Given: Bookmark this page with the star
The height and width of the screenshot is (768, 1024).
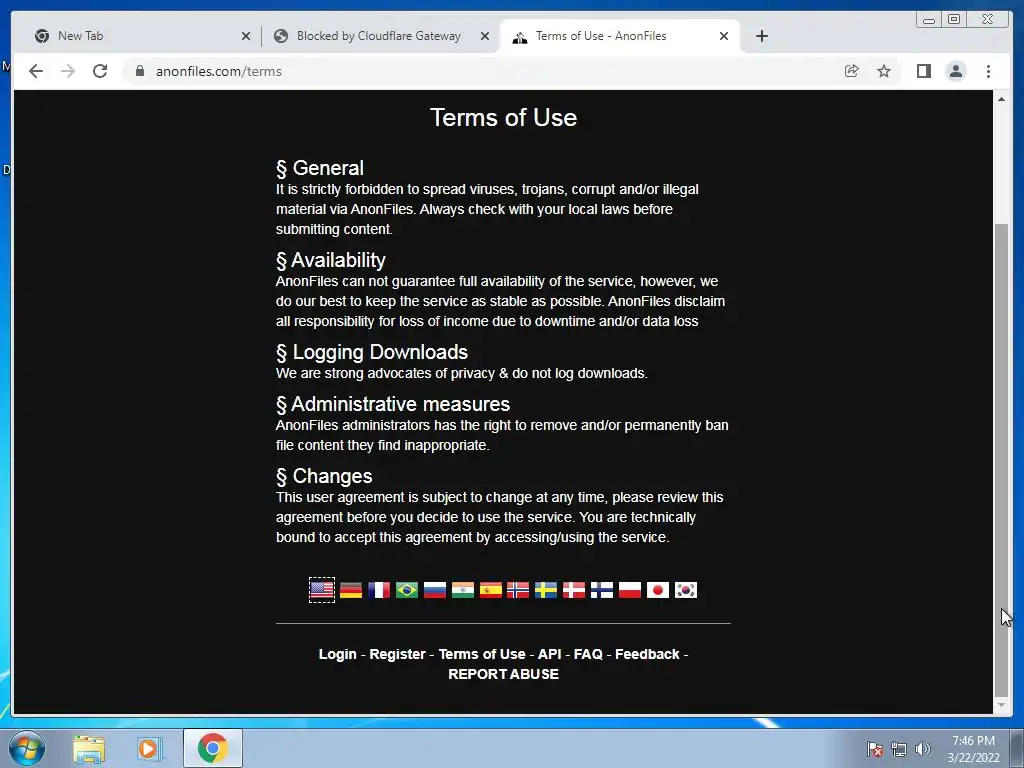Looking at the screenshot, I should click(x=884, y=71).
